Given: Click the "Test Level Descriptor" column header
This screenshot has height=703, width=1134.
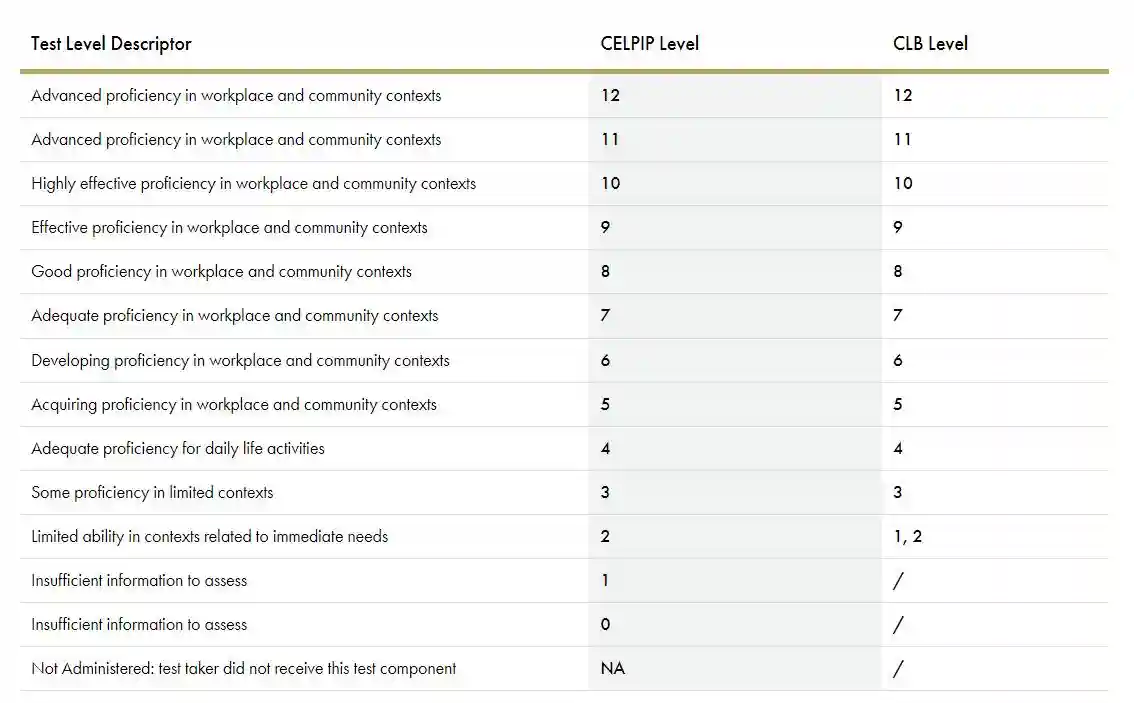Looking at the screenshot, I should [111, 44].
